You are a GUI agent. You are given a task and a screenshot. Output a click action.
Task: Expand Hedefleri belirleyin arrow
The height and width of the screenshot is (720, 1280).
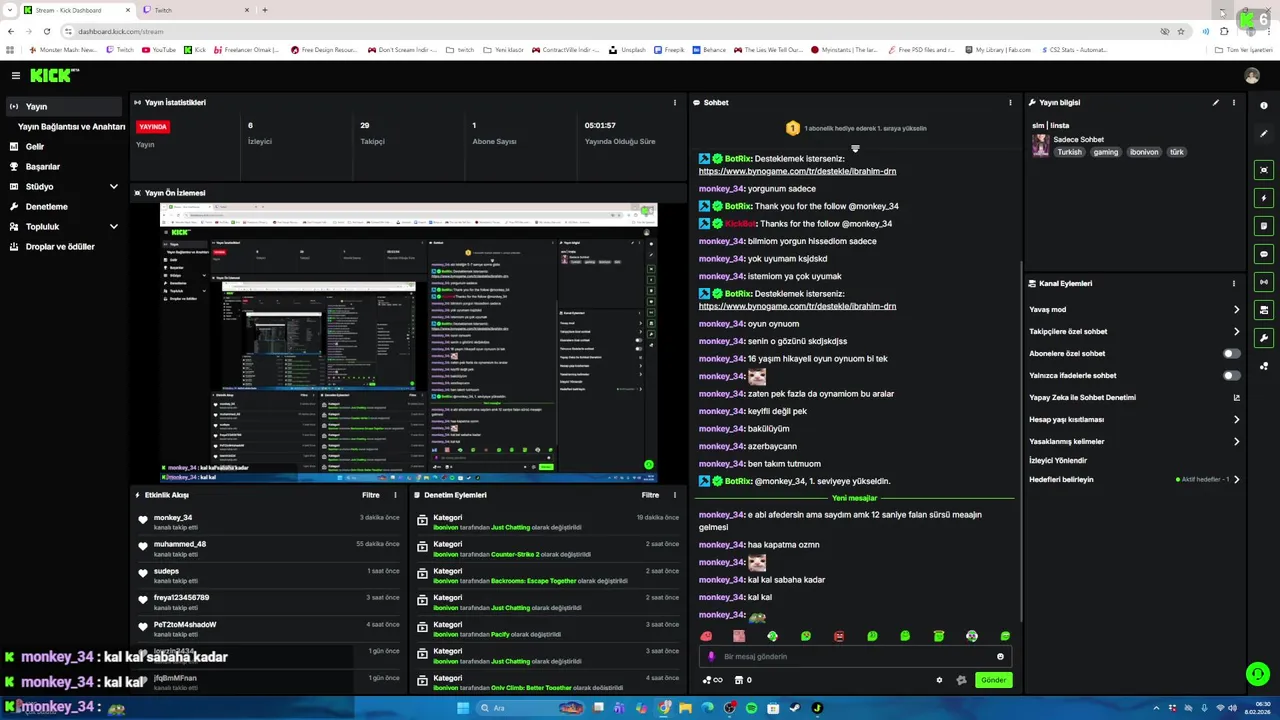[1236, 479]
